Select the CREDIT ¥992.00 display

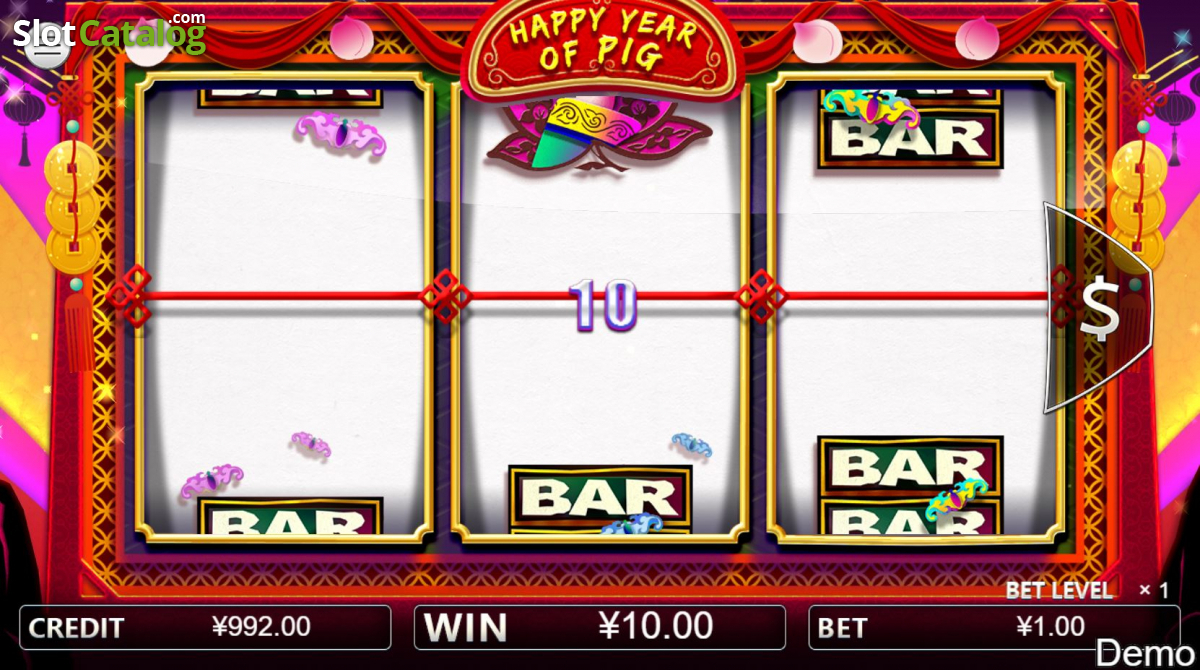[x=205, y=627]
